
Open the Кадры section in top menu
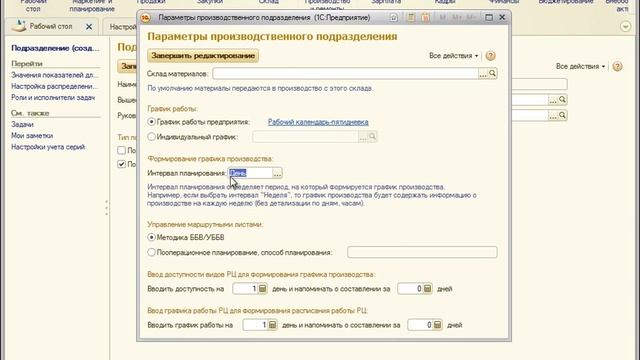[x=445, y=2]
